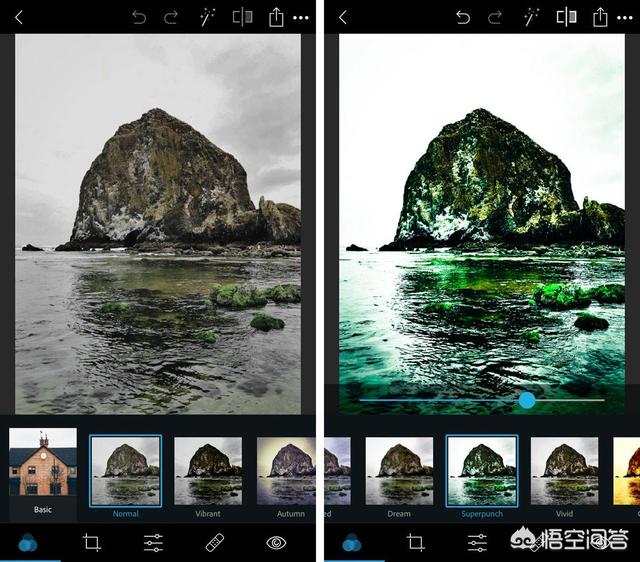Open Looks tab in right screen
640x562 pixels.
pyautogui.click(x=352, y=543)
